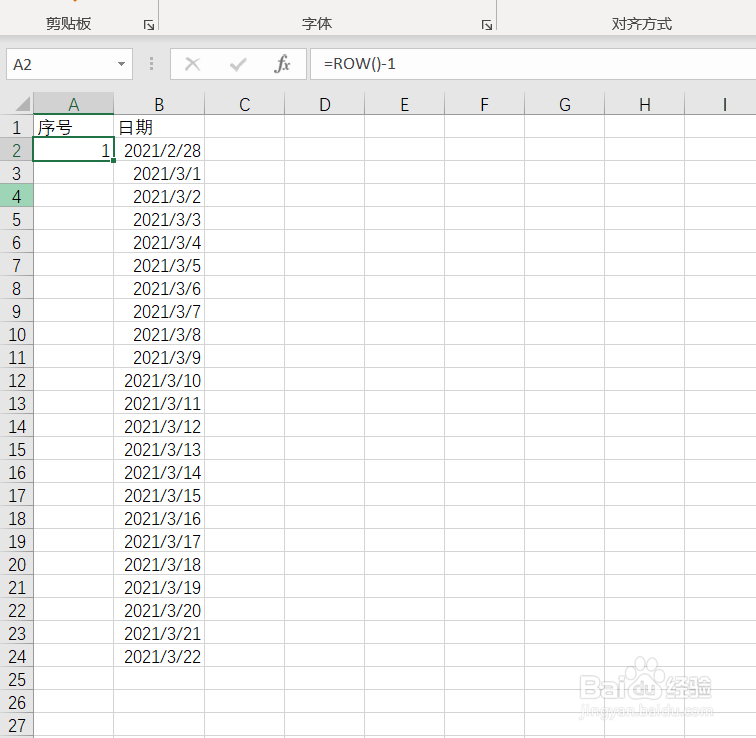Screen dimensions: 756x738
Task: Click cell with date 2021/3/3
Action: (x=159, y=219)
